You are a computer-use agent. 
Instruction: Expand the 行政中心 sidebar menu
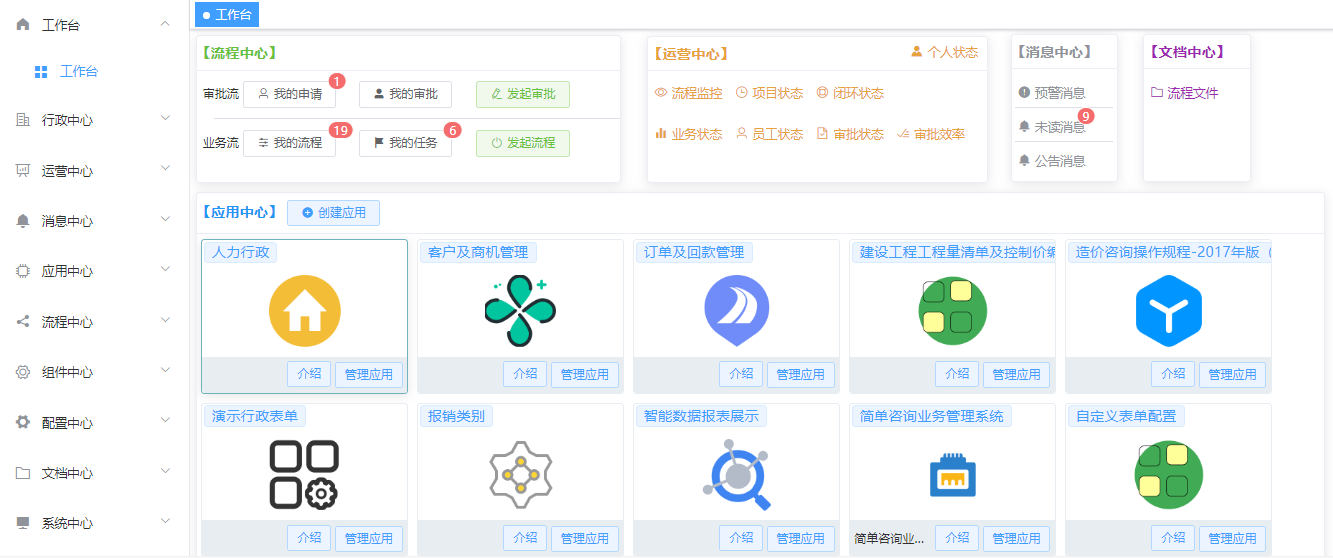click(94, 120)
